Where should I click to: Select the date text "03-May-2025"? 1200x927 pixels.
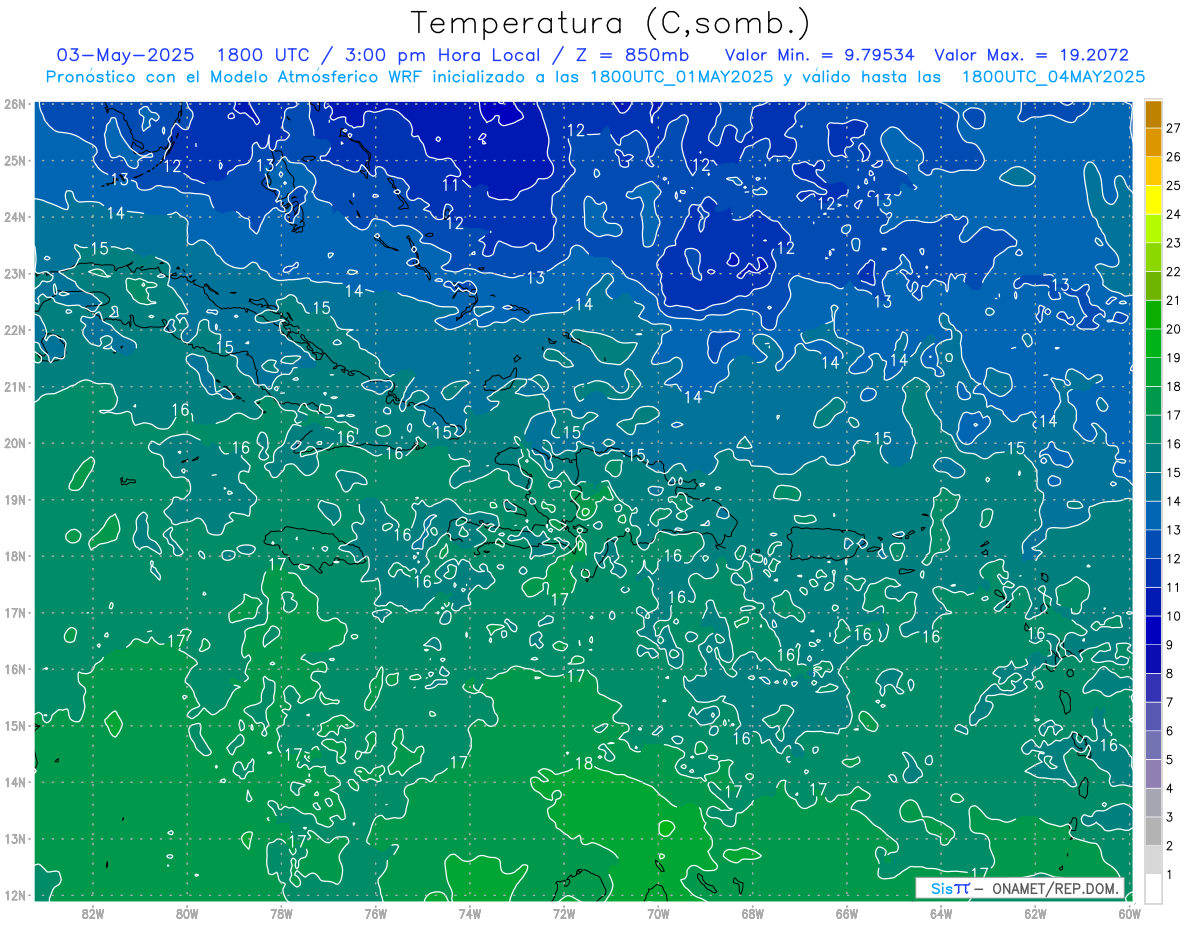126,55
